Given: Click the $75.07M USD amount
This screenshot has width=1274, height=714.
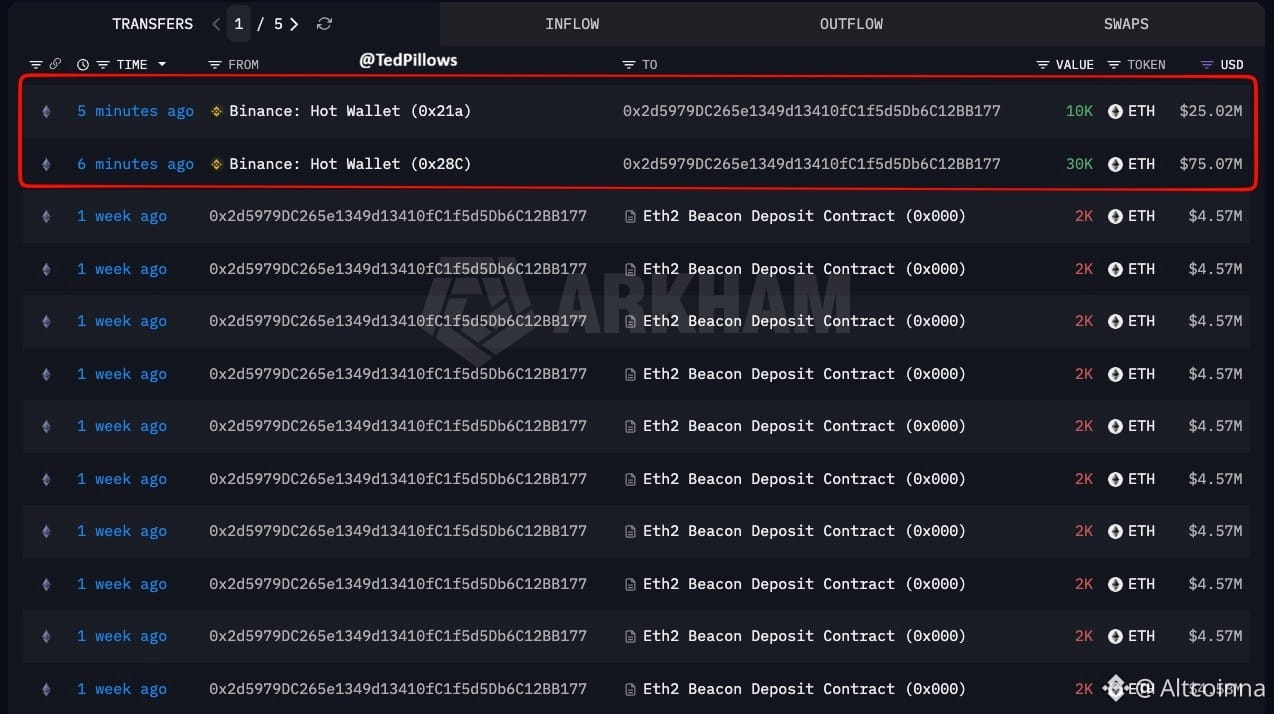Looking at the screenshot, I should 1211,164.
